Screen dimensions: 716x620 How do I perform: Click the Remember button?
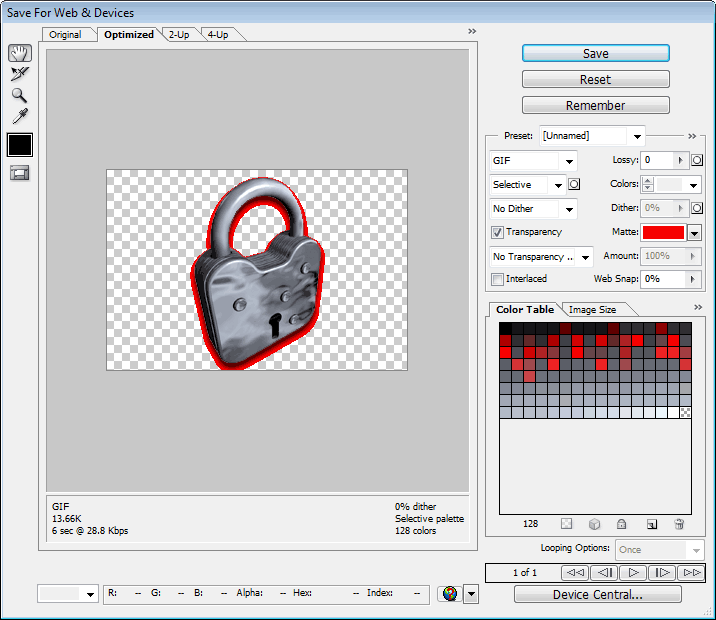(596, 105)
